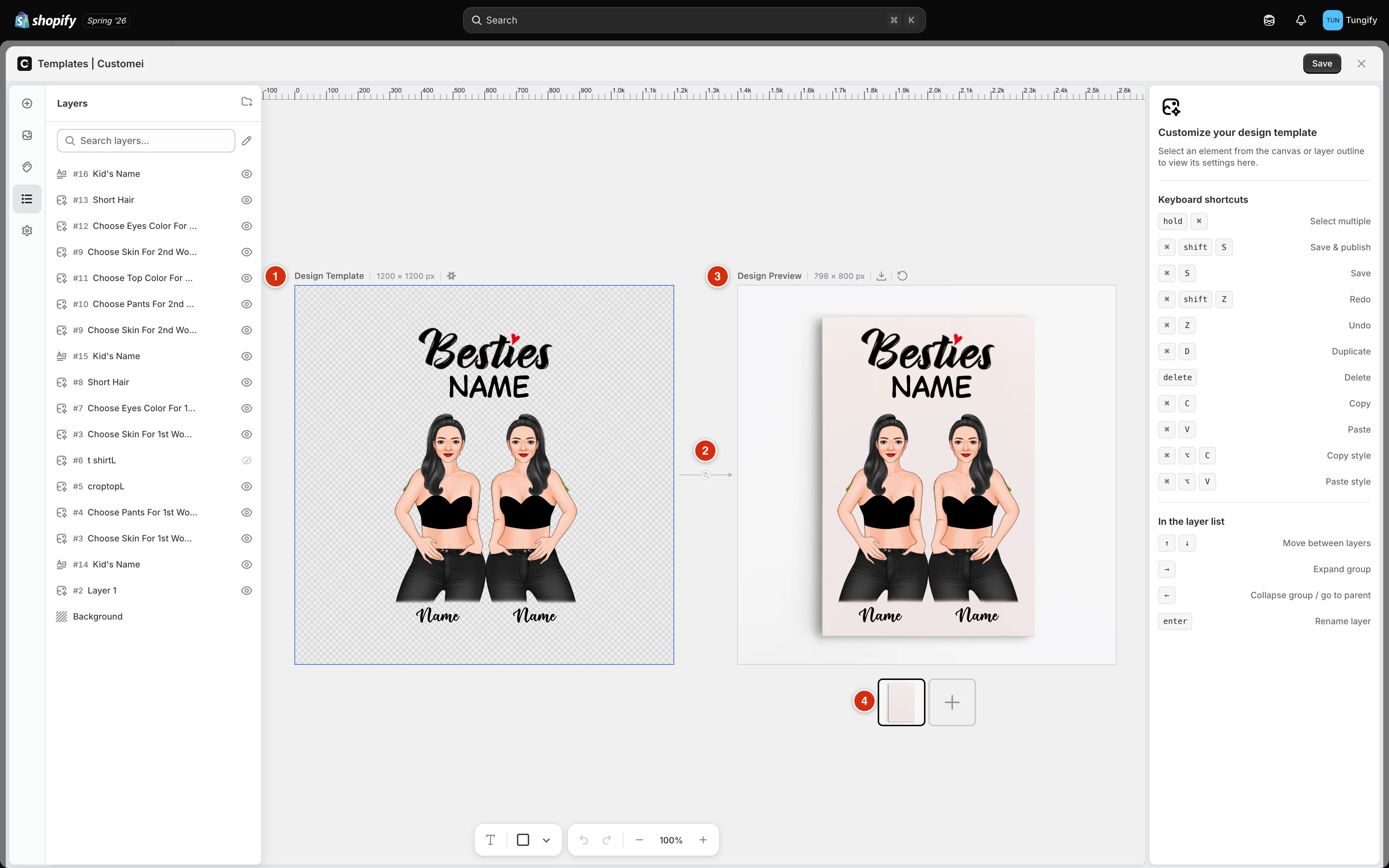Click the Design Template label
The height and width of the screenshot is (868, 1389).
pos(329,276)
